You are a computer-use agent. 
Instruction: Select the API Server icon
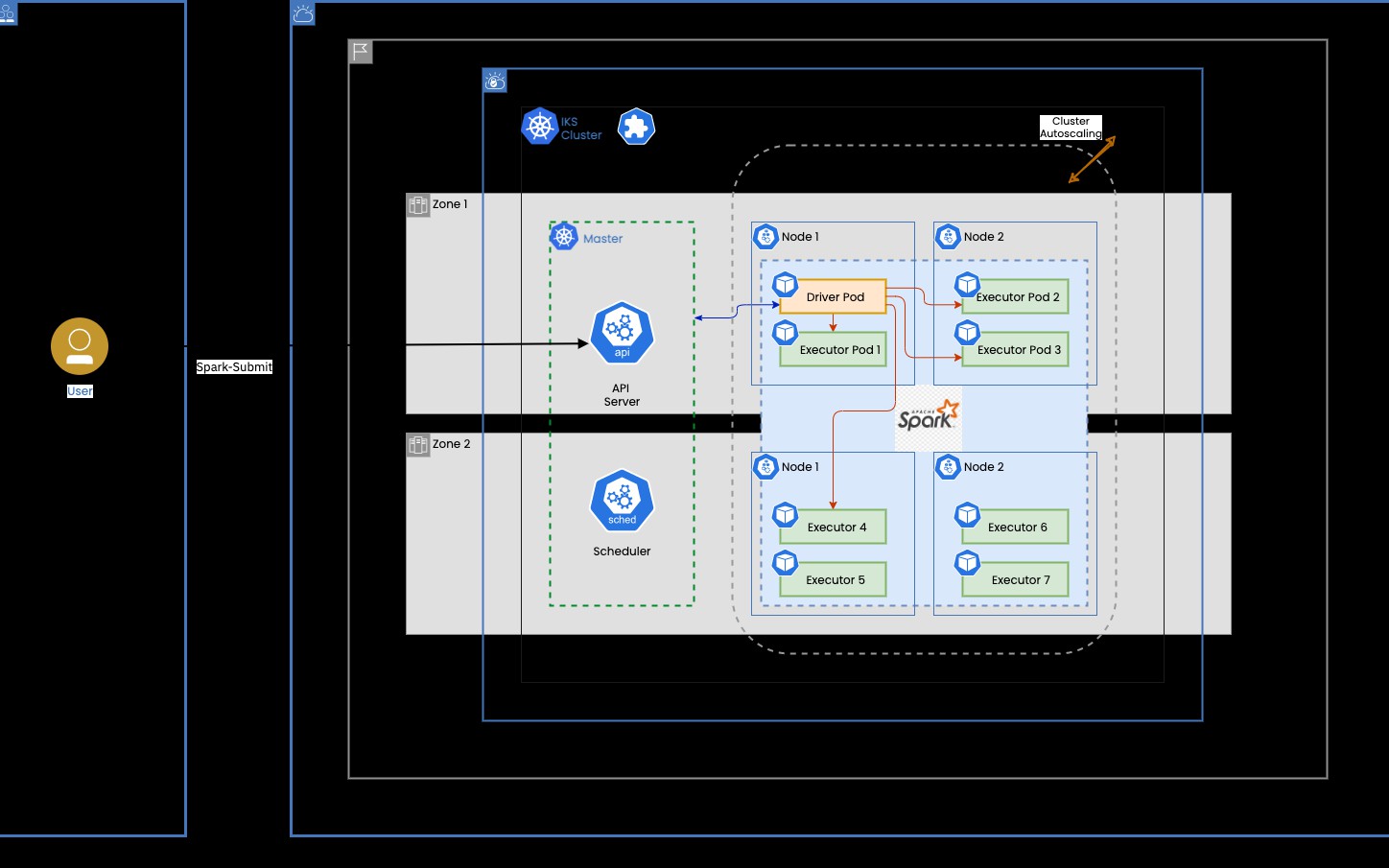(622, 333)
